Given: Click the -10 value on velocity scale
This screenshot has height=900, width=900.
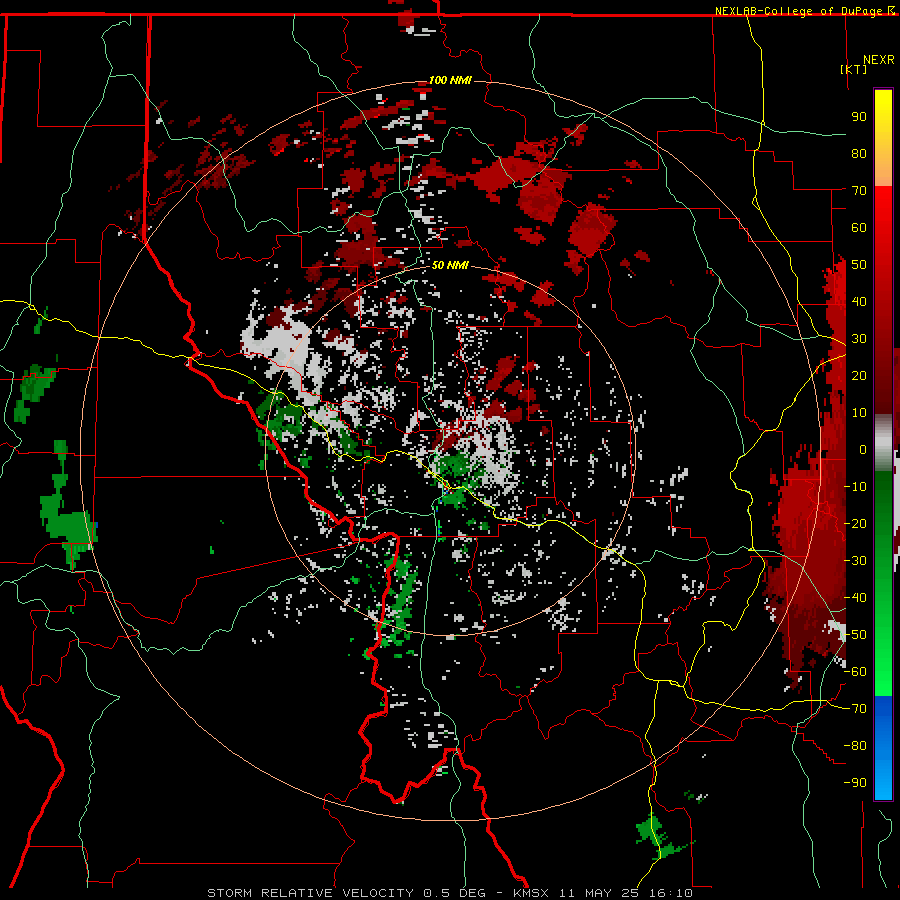Looking at the screenshot, I should click(x=855, y=487).
